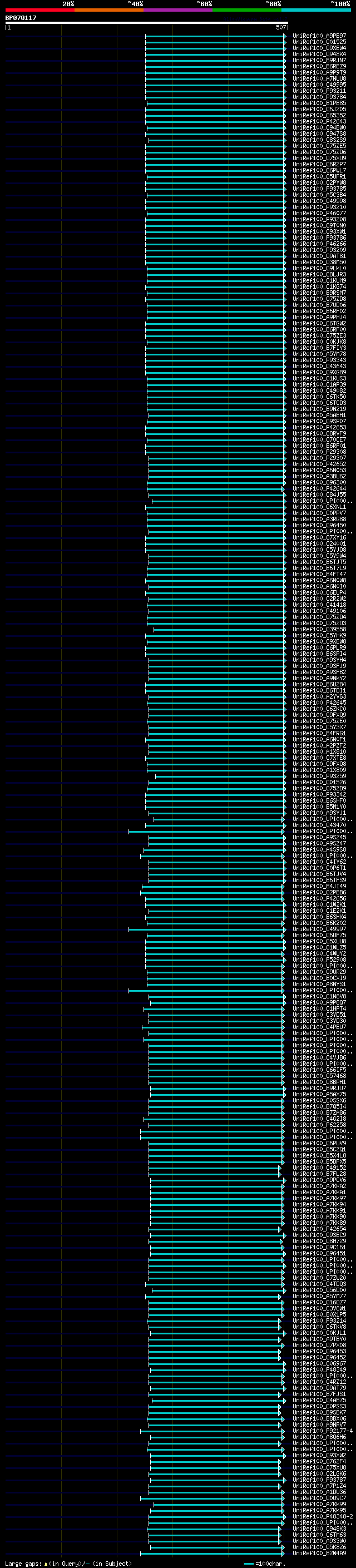The height and width of the screenshot is (1568, 356).
Task: Select hit label UniRef100_Q948K3
Action: (x=319, y=1529)
